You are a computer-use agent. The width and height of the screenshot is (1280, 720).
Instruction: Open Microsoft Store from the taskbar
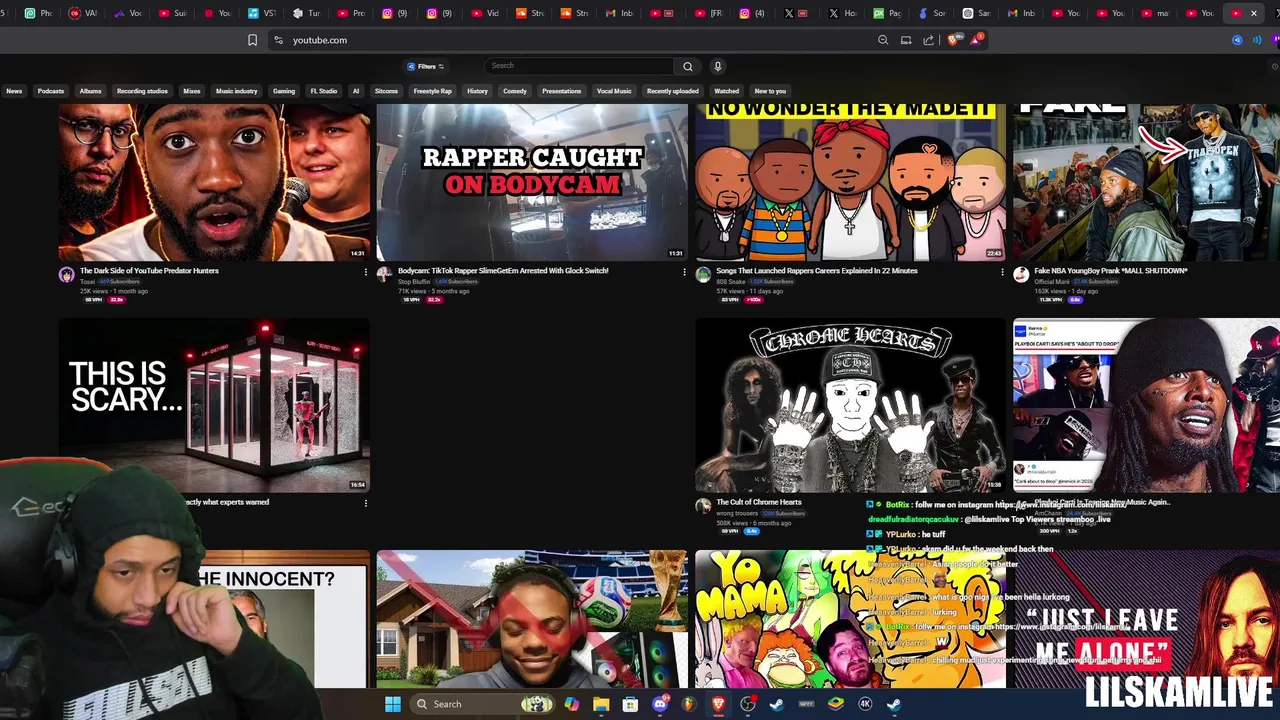[x=630, y=704]
